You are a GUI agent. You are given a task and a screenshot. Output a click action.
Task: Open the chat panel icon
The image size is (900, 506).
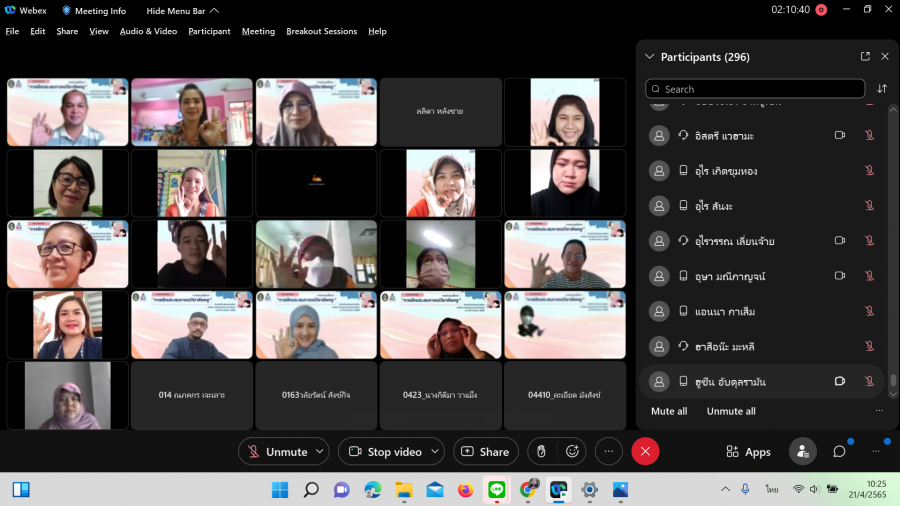coord(839,452)
